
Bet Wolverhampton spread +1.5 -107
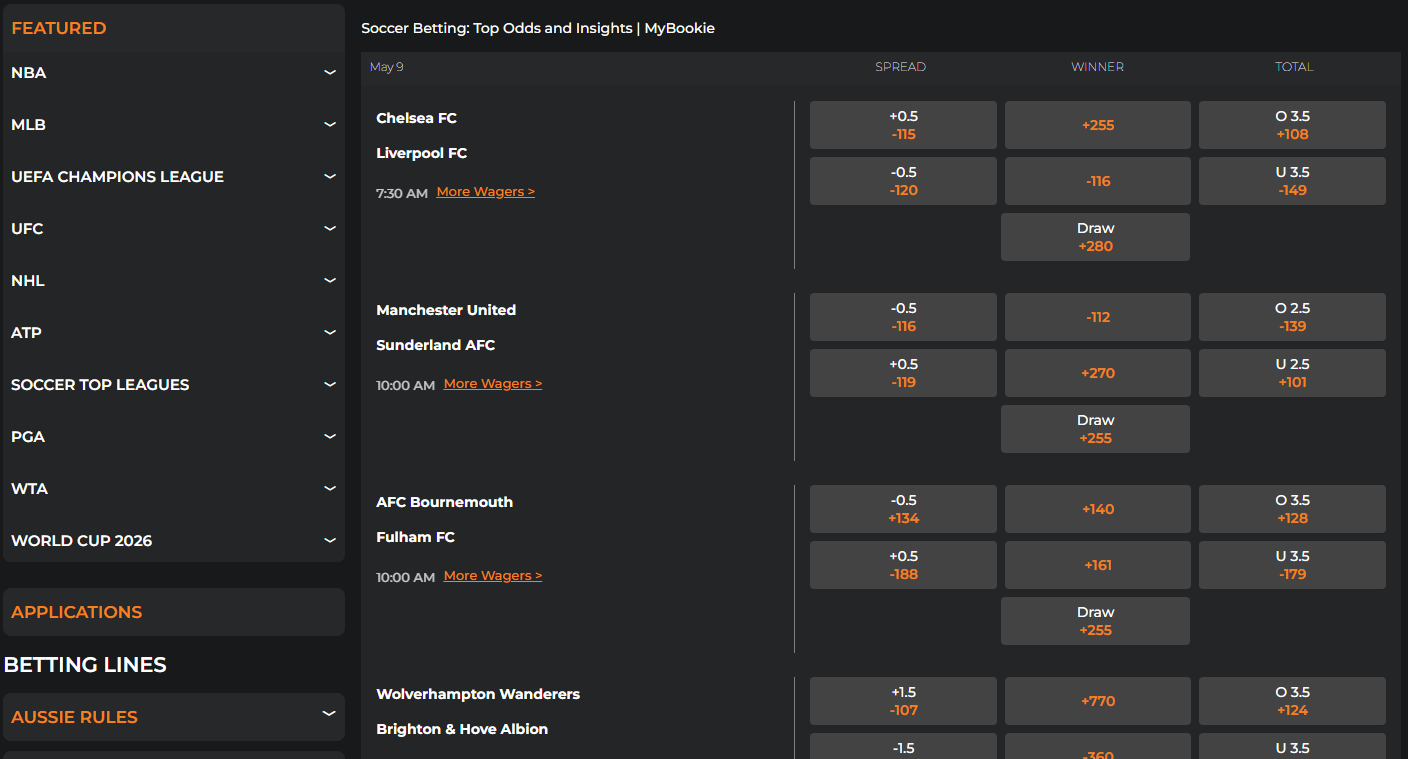tap(903, 701)
